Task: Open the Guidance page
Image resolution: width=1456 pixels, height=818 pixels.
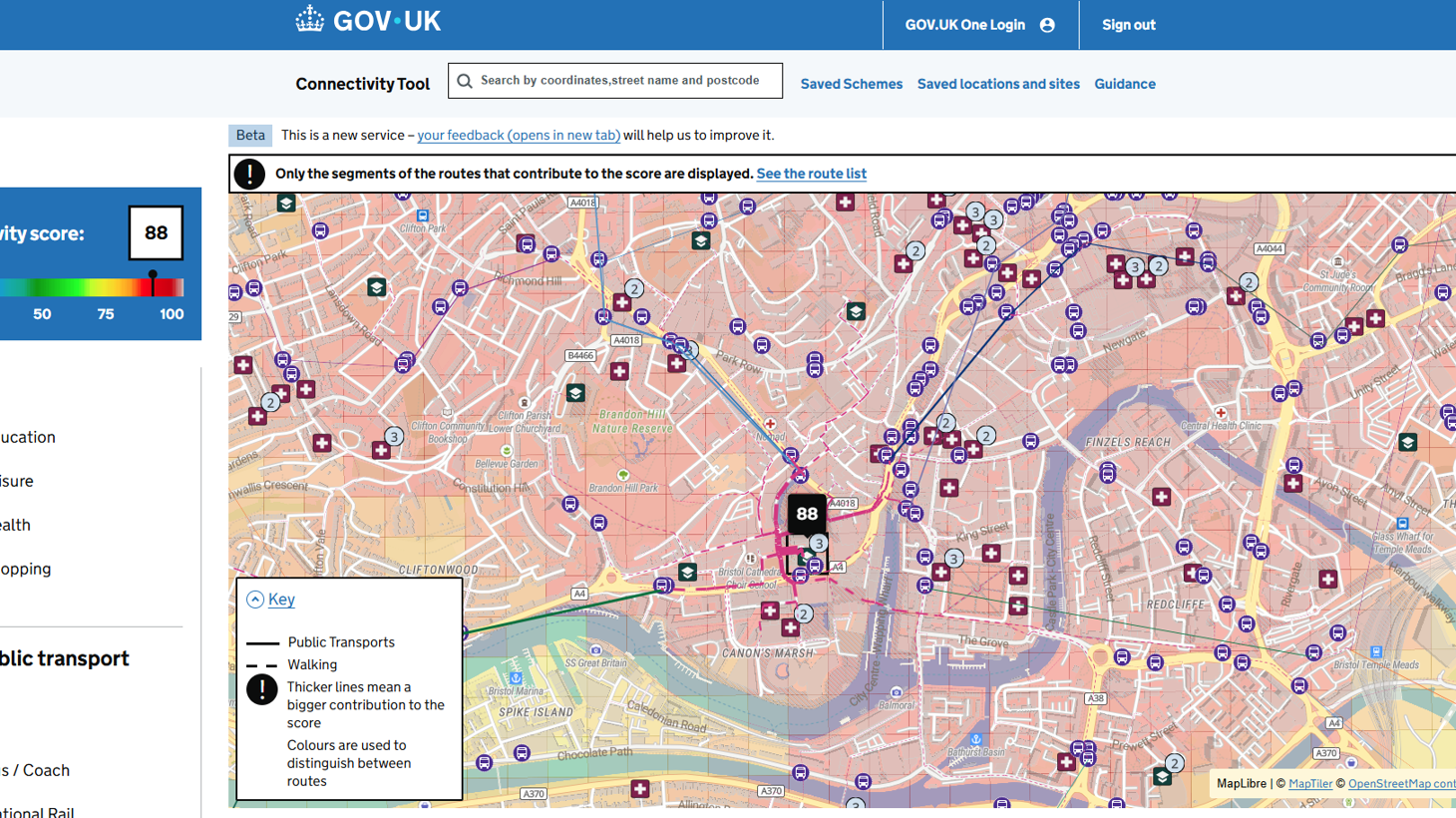Action: click(1125, 84)
